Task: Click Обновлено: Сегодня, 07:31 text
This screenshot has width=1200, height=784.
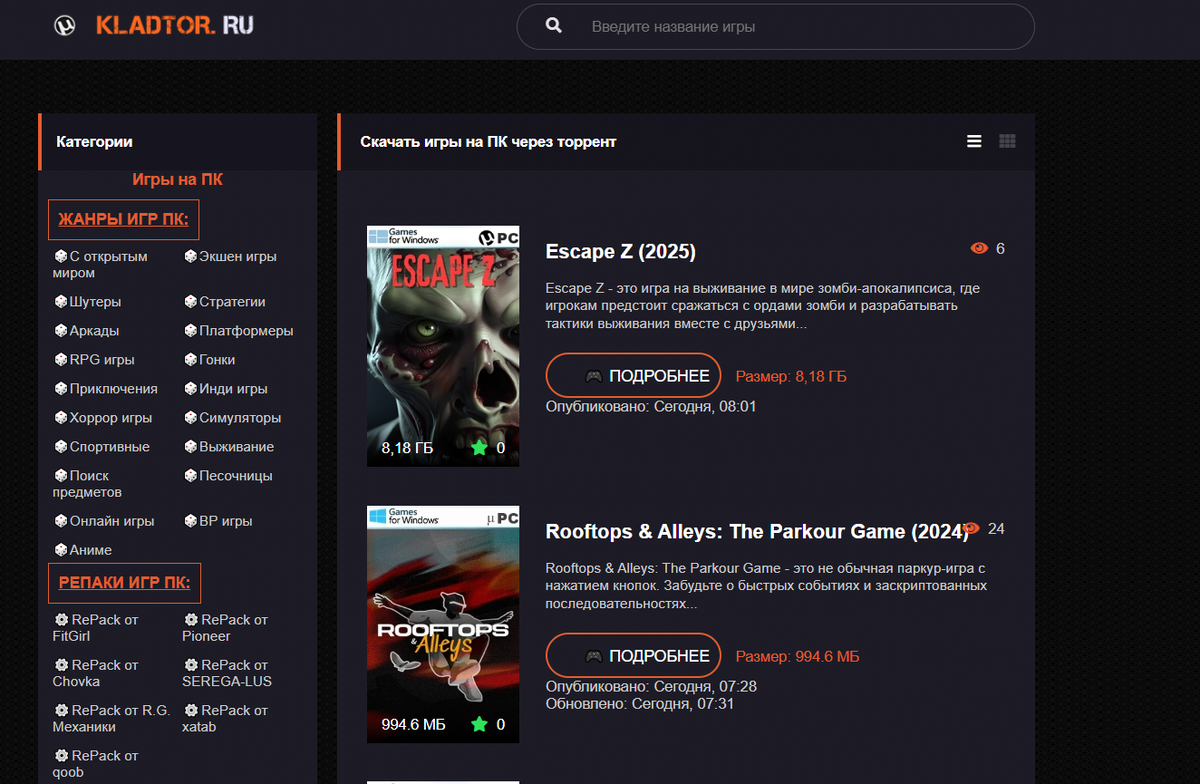Action: click(x=641, y=703)
